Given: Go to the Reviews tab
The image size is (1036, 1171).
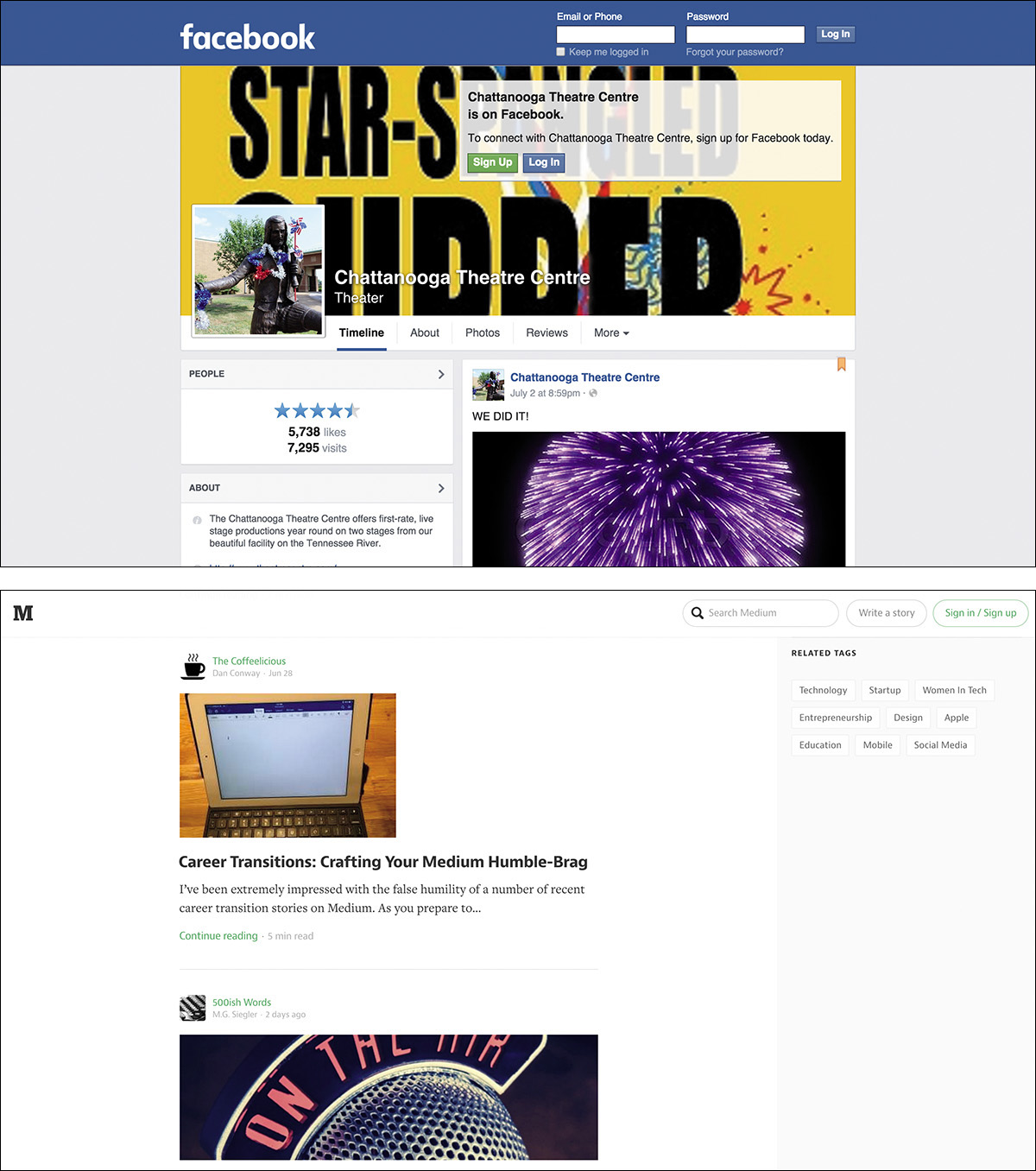Looking at the screenshot, I should pyautogui.click(x=546, y=332).
